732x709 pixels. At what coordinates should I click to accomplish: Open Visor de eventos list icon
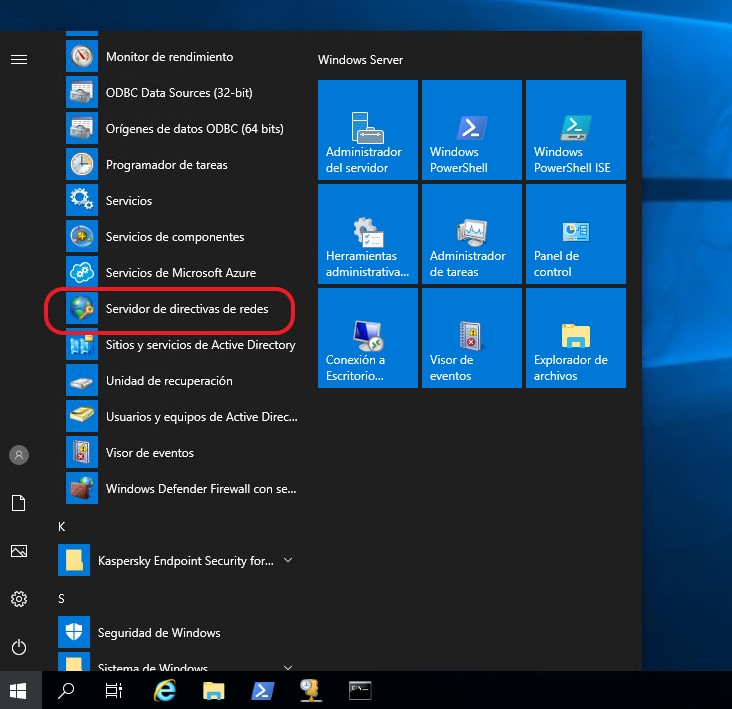pyautogui.click(x=82, y=452)
